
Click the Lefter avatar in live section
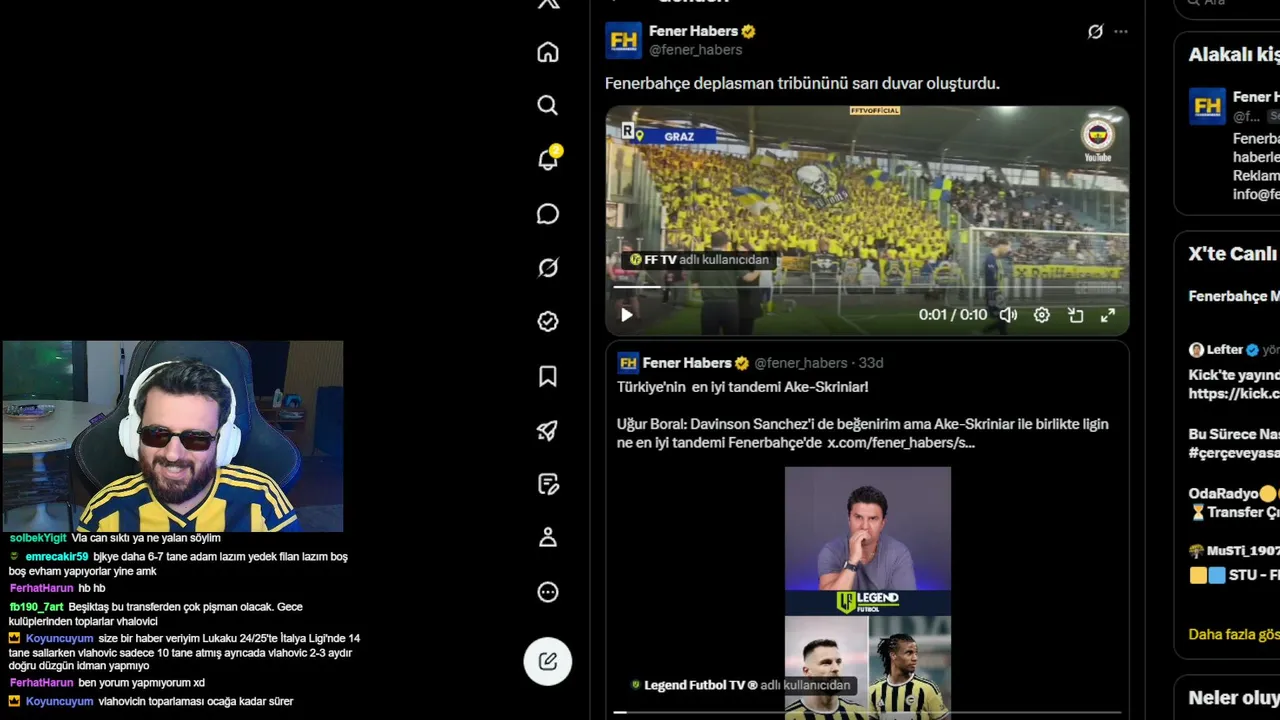pyautogui.click(x=1196, y=350)
